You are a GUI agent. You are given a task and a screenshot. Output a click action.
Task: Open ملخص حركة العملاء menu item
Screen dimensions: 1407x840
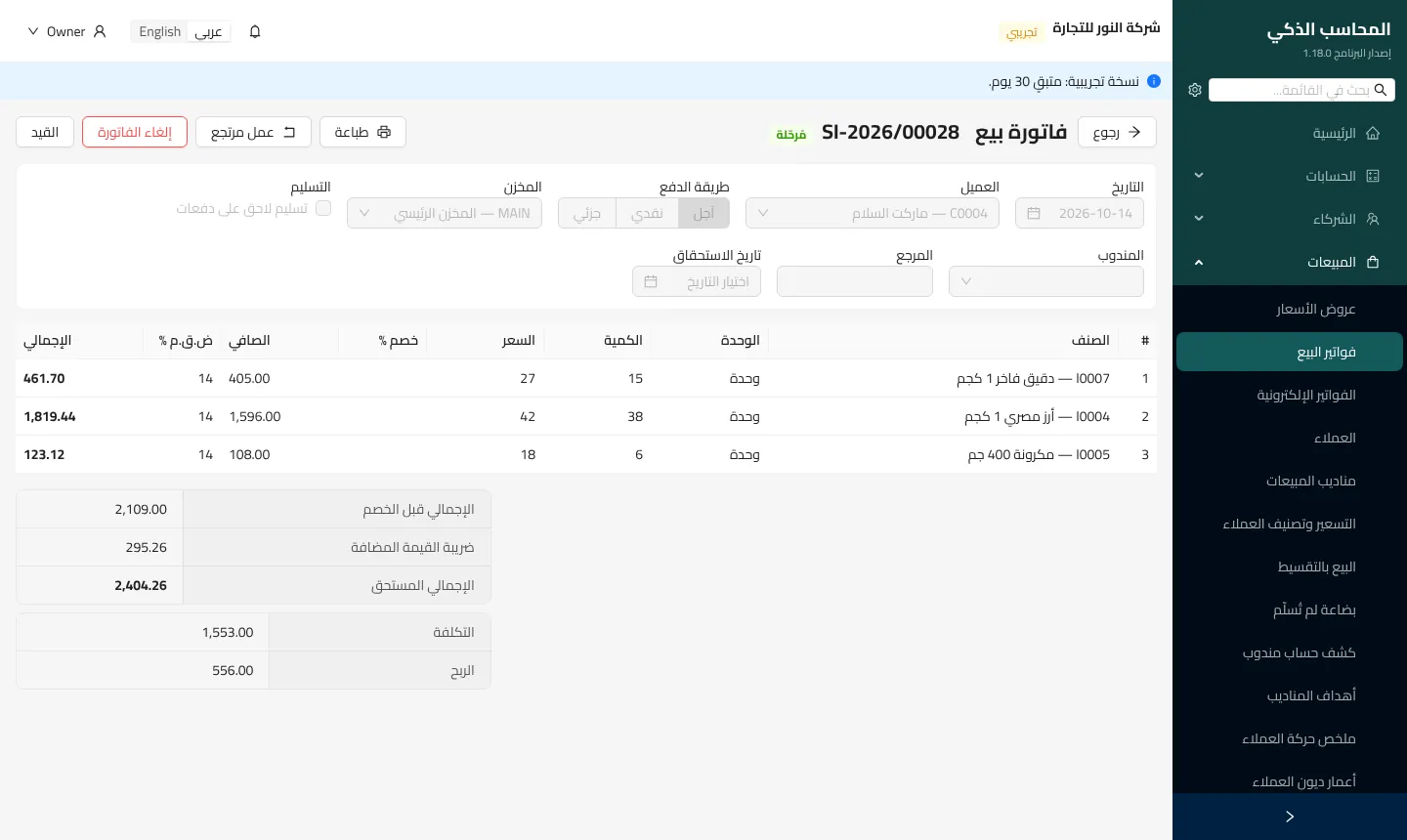(x=1290, y=738)
